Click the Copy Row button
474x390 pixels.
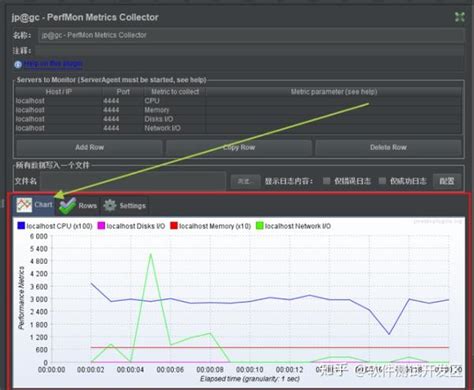click(x=239, y=147)
